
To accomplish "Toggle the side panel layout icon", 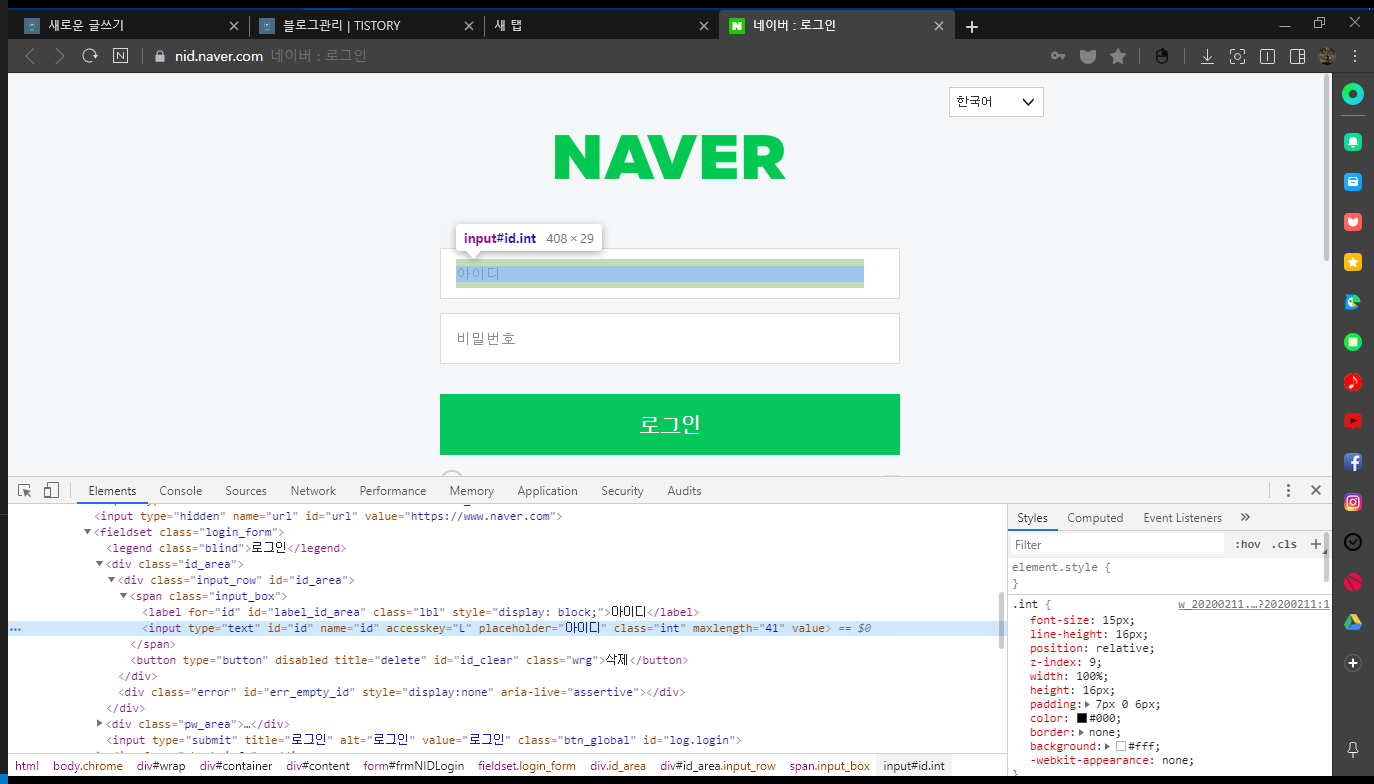I will (1297, 56).
